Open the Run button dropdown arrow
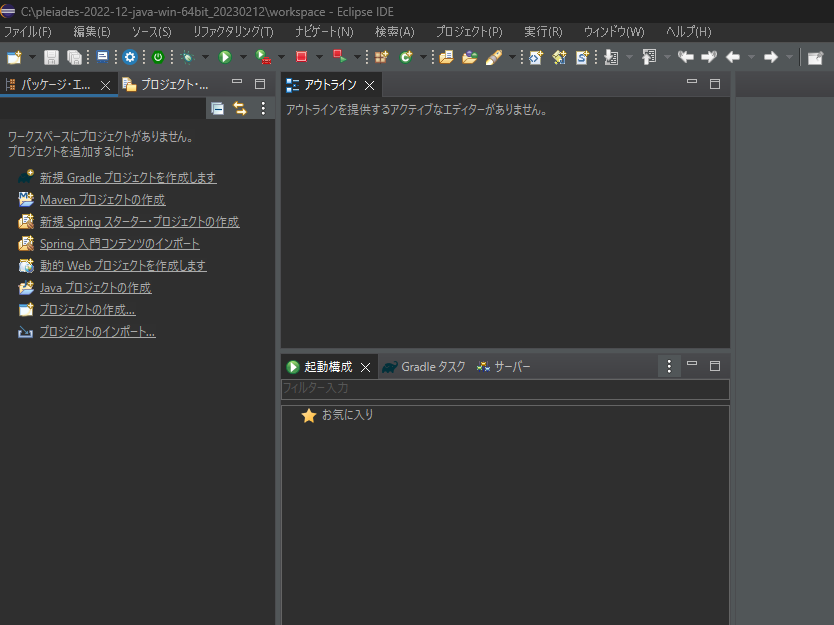This screenshot has height=625, width=834. tap(241, 57)
